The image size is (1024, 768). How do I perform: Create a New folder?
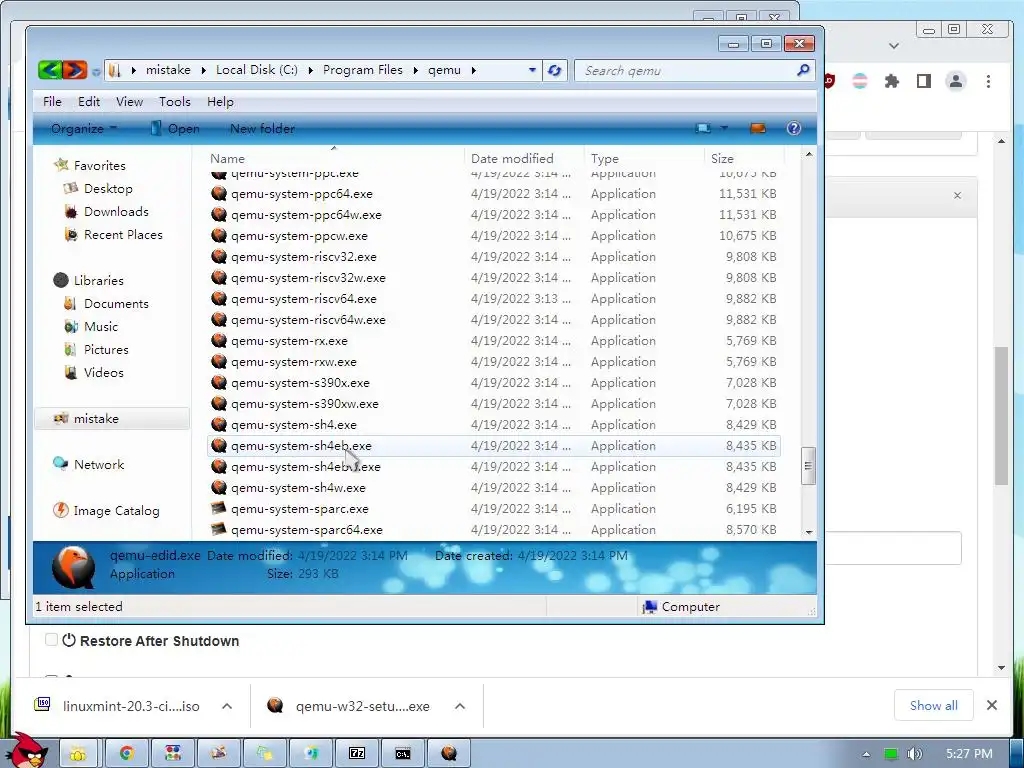[x=262, y=129]
